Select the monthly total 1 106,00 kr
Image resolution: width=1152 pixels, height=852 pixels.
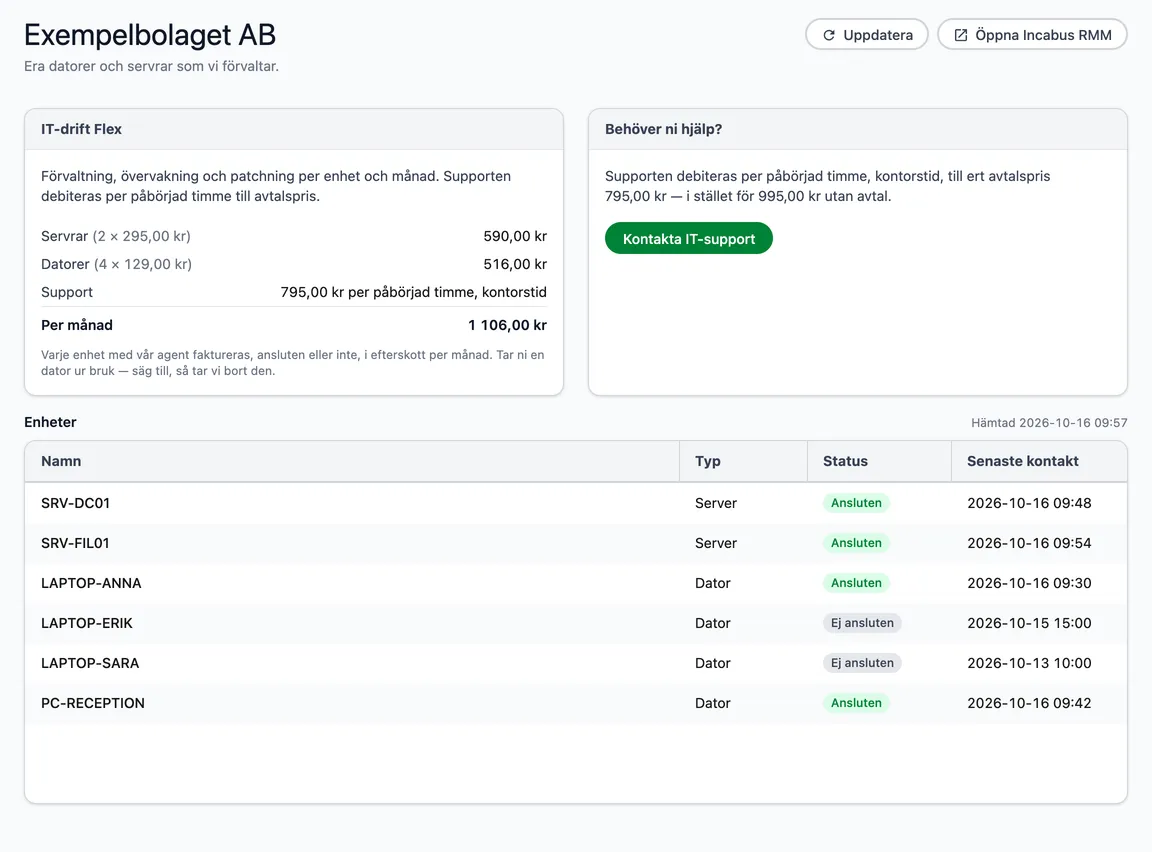508,325
